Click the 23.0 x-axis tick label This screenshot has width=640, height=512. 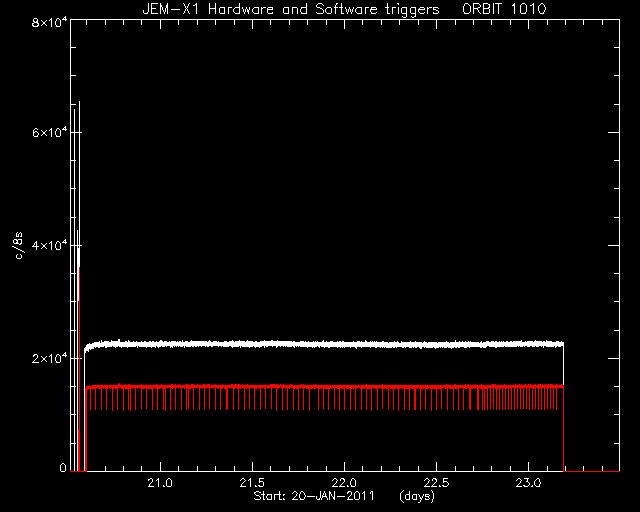click(x=529, y=483)
